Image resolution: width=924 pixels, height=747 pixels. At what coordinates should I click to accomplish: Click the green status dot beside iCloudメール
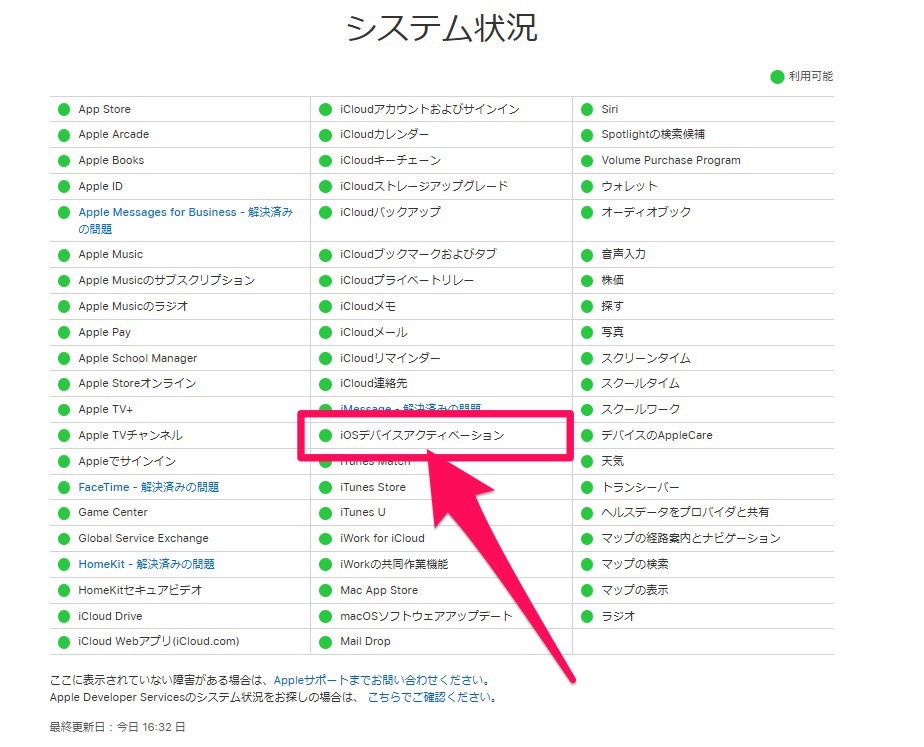[325, 333]
